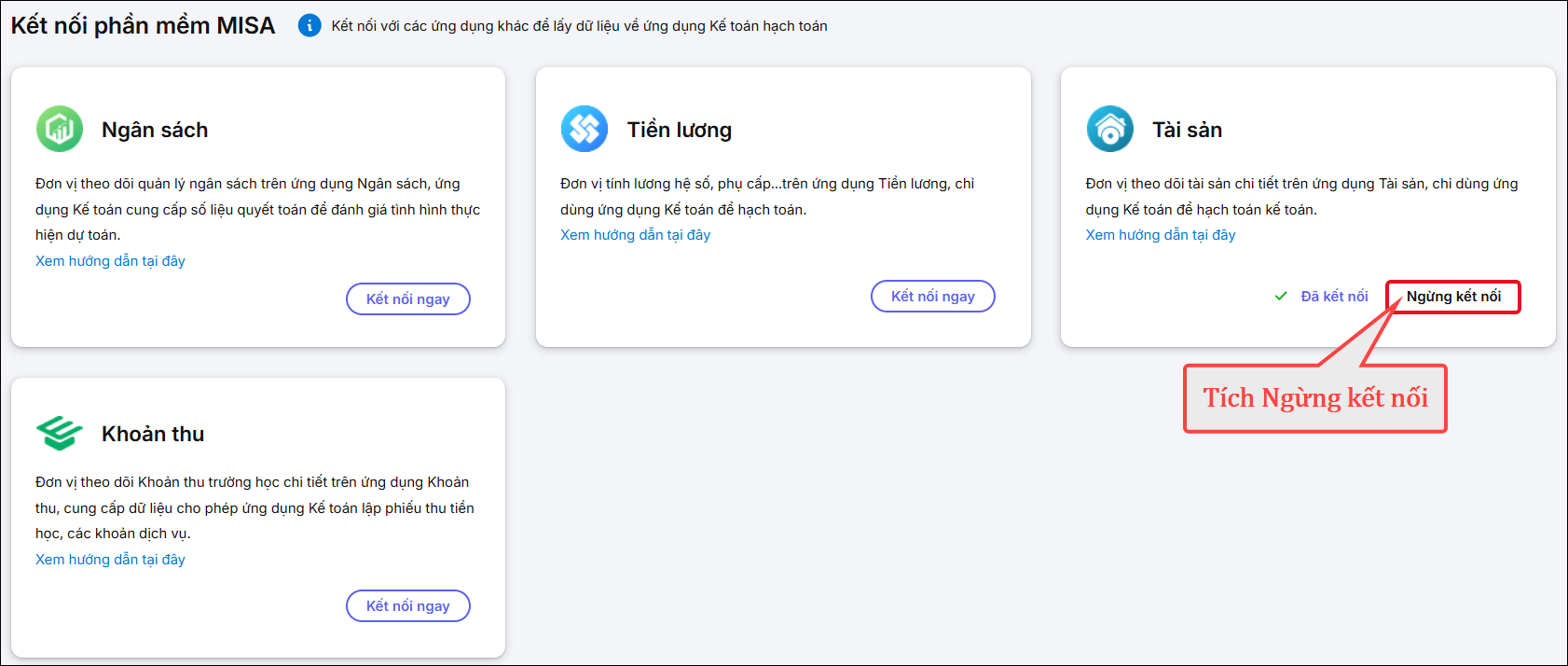Click the Tài sản app icon

[1110, 129]
